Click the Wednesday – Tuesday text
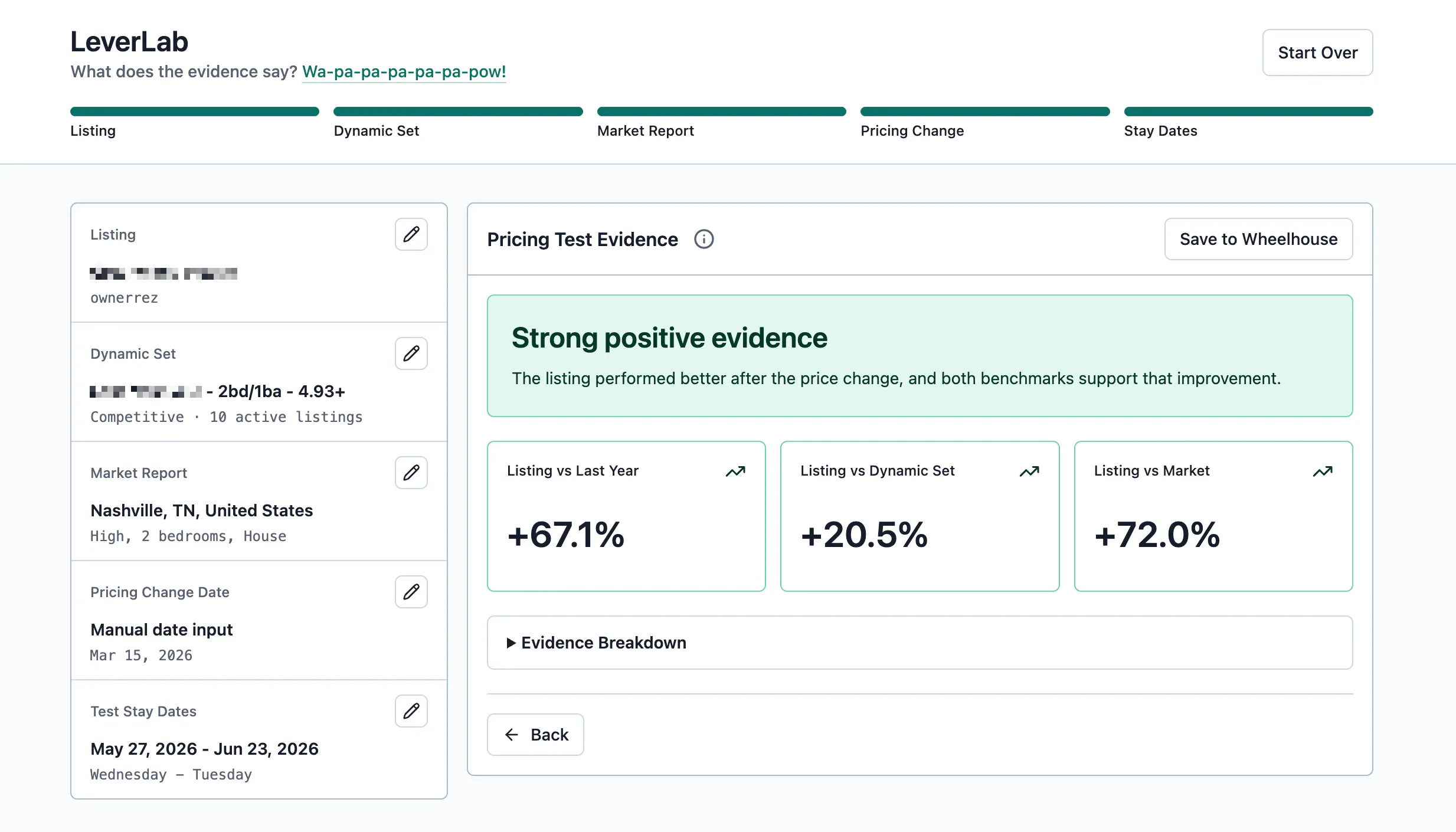The height and width of the screenshot is (832, 1456). [171, 775]
